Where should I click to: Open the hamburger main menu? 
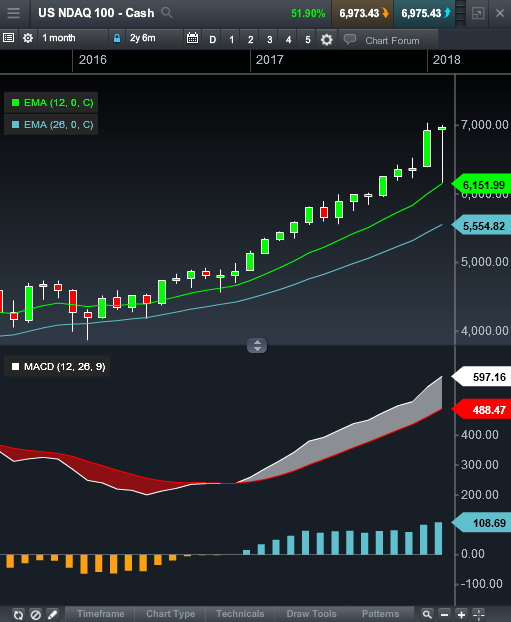pyautogui.click(x=13, y=13)
